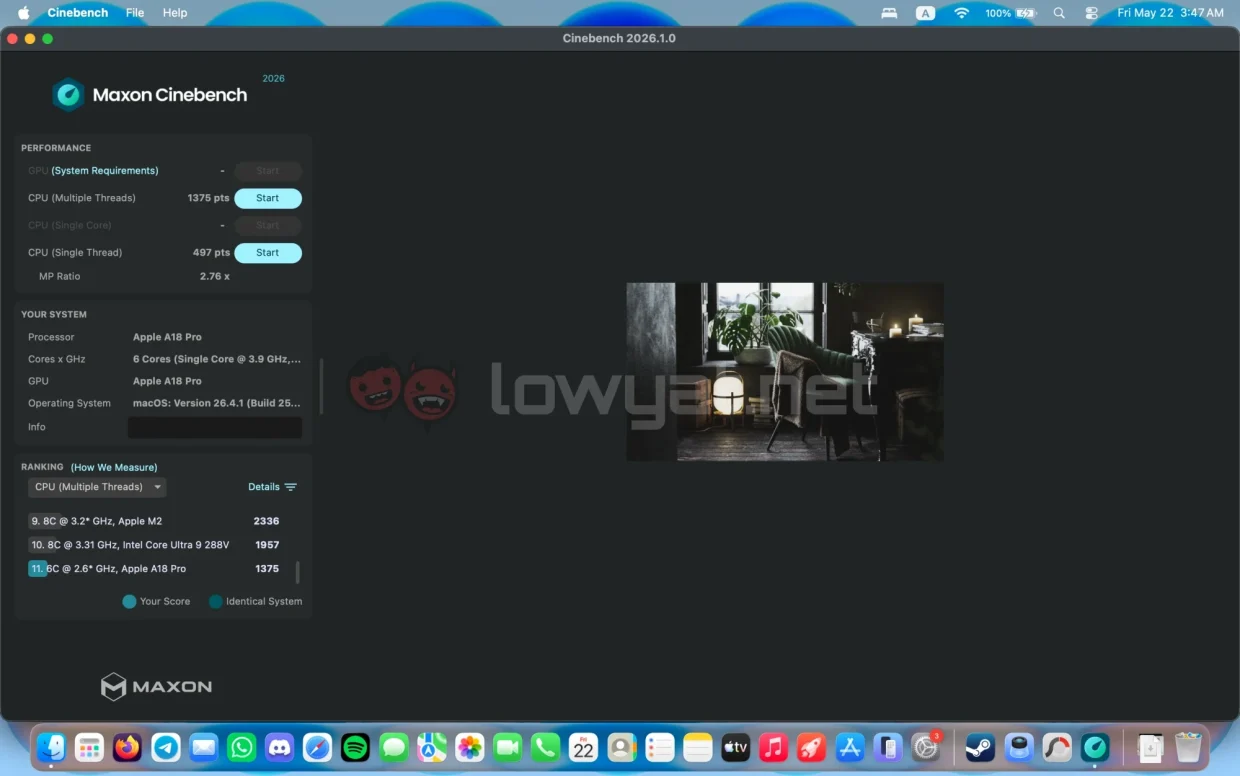Open Discord from the Dock
Screen dimensions: 1240x776
tap(279, 747)
